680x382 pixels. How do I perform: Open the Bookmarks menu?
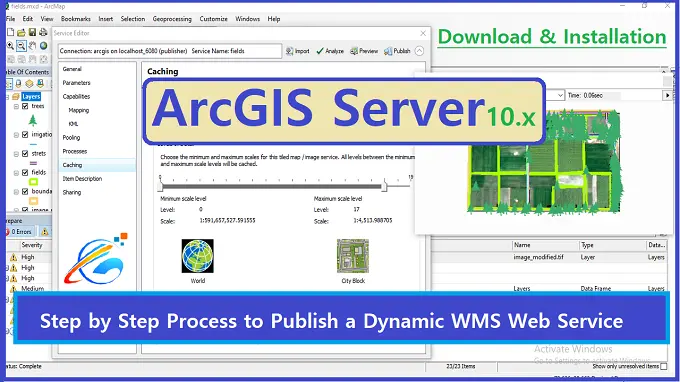point(75,19)
